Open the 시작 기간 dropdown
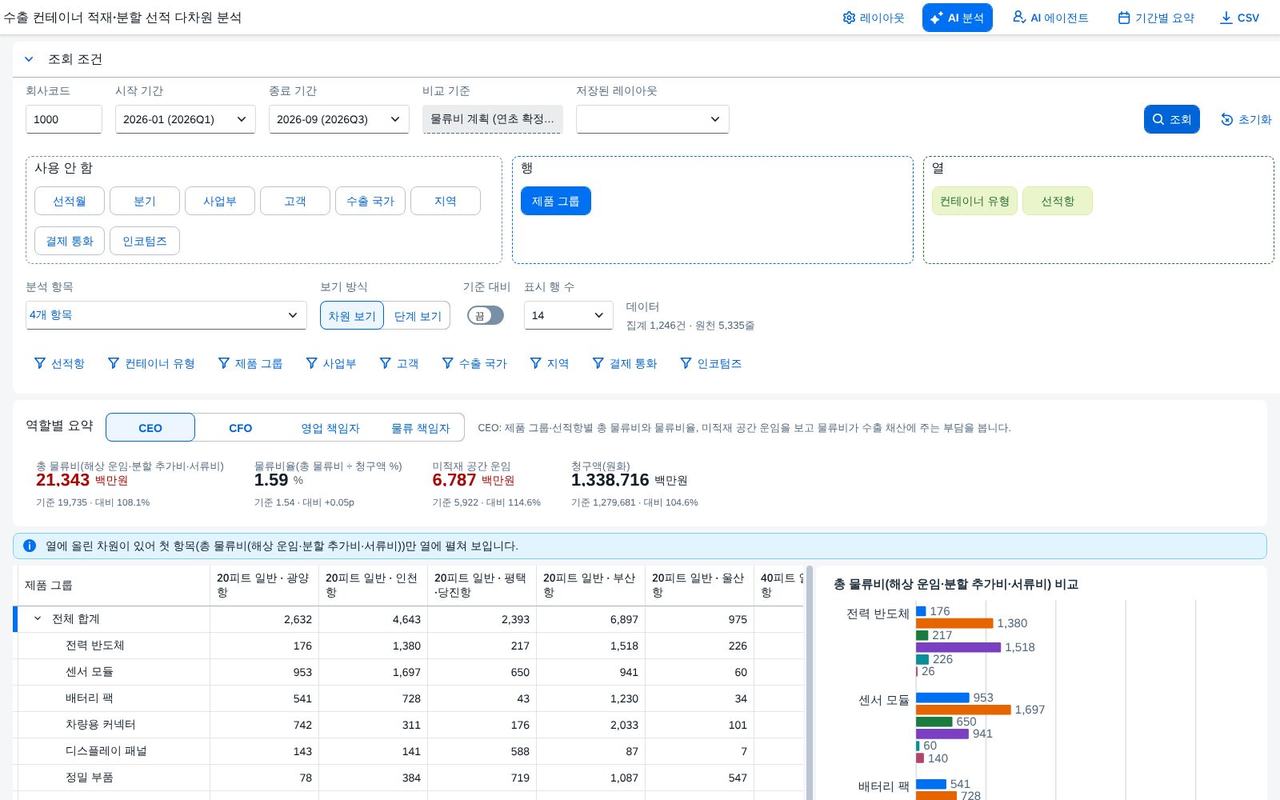 [x=185, y=119]
